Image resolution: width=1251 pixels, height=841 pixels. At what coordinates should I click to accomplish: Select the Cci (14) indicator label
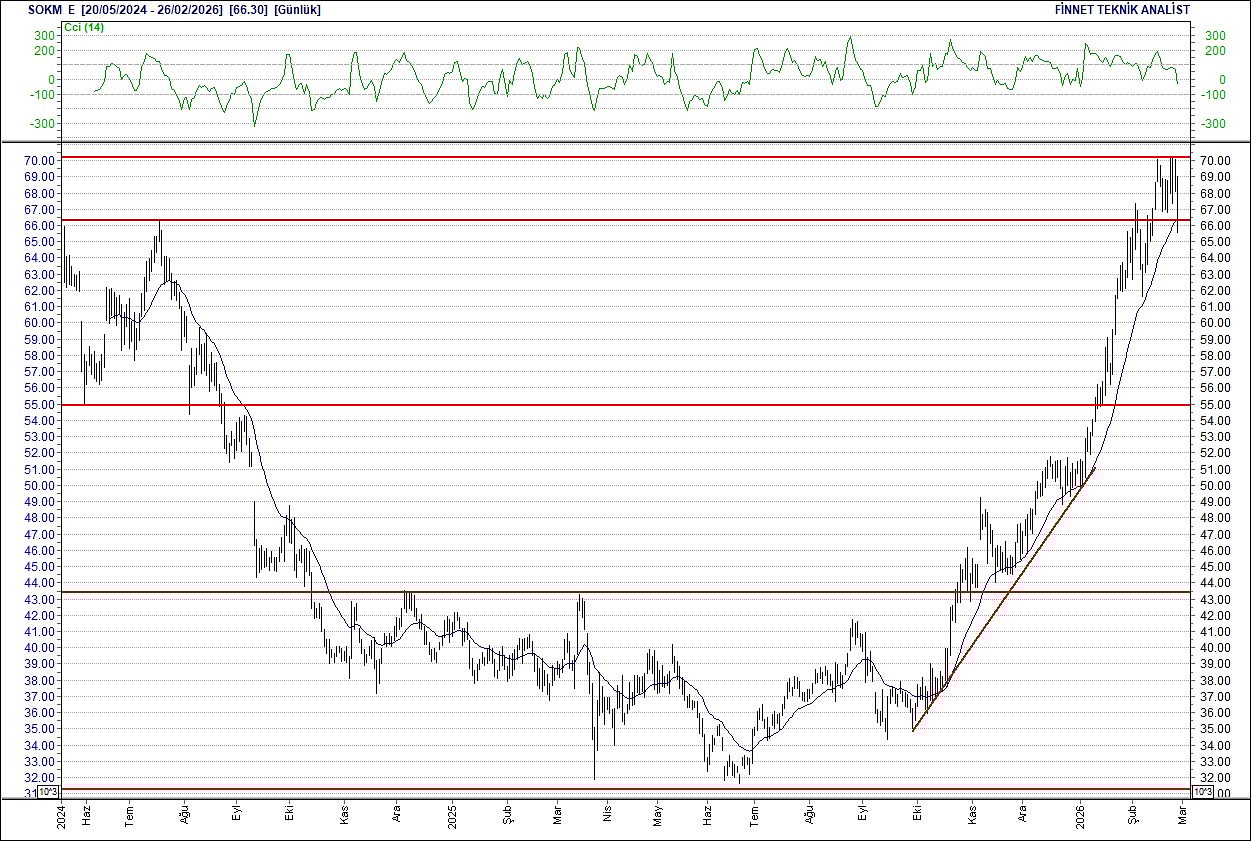pyautogui.click(x=82, y=27)
